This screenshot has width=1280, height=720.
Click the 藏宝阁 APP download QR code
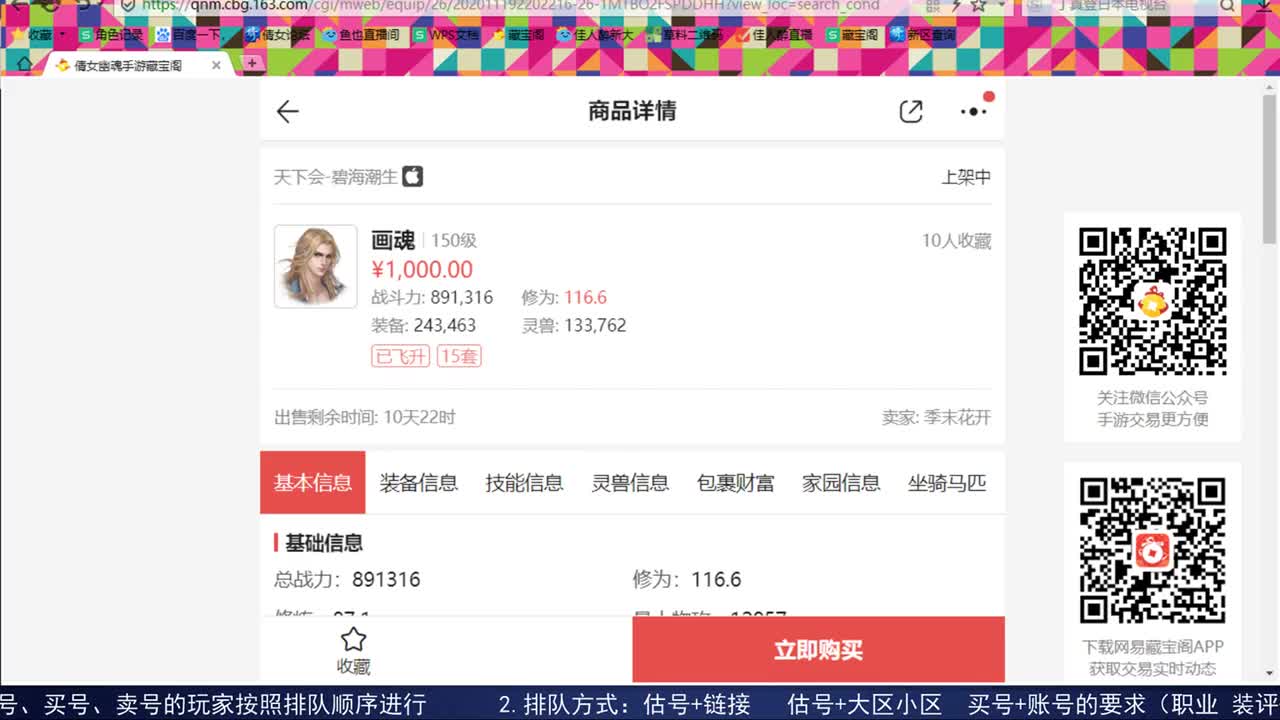(1152, 550)
